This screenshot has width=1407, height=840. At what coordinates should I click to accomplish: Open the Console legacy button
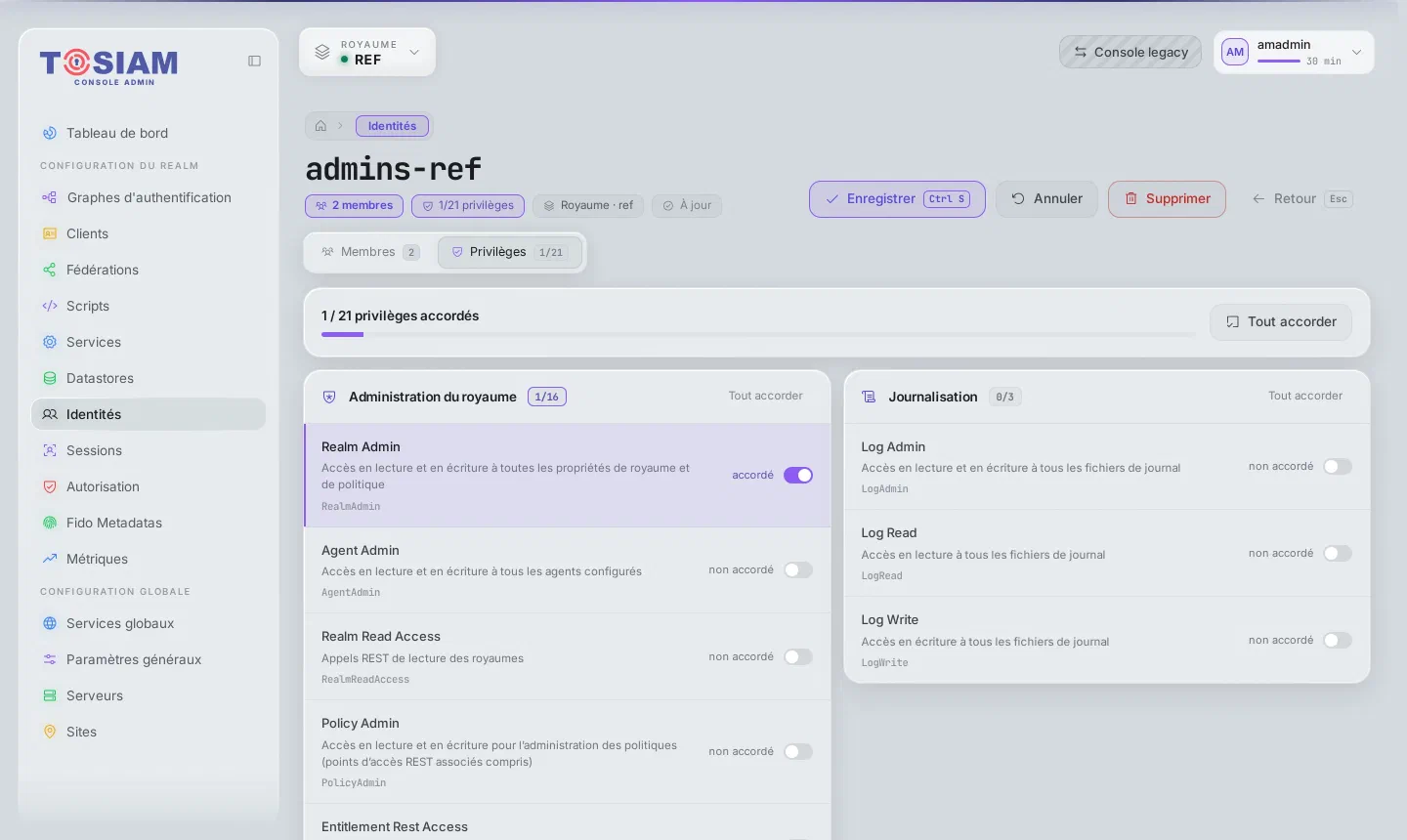(x=1130, y=52)
